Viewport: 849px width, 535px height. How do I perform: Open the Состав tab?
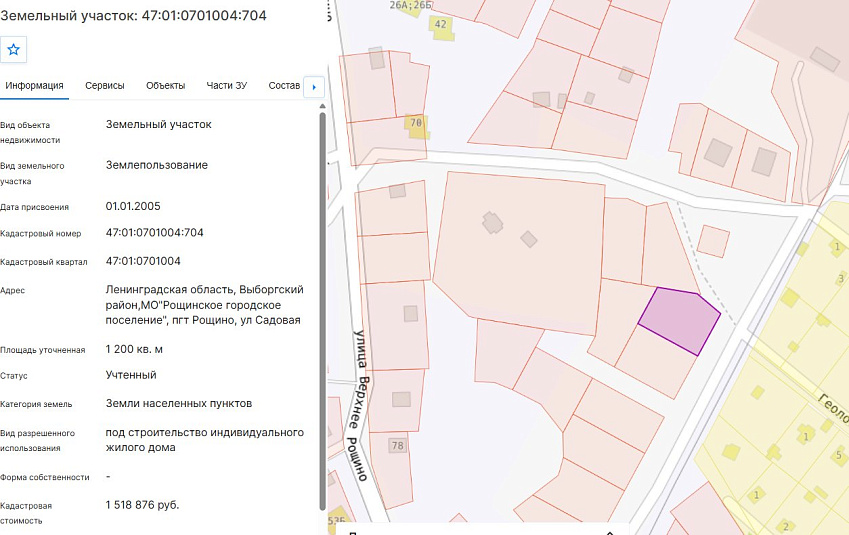click(x=284, y=86)
